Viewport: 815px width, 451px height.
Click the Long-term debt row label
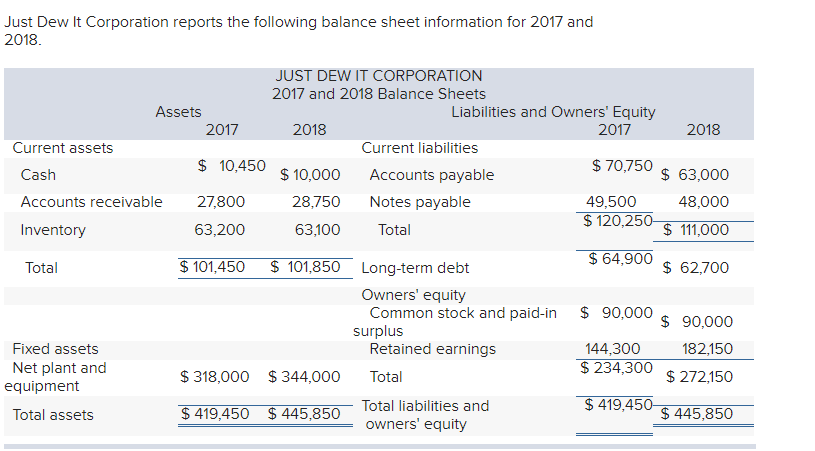pos(414,268)
